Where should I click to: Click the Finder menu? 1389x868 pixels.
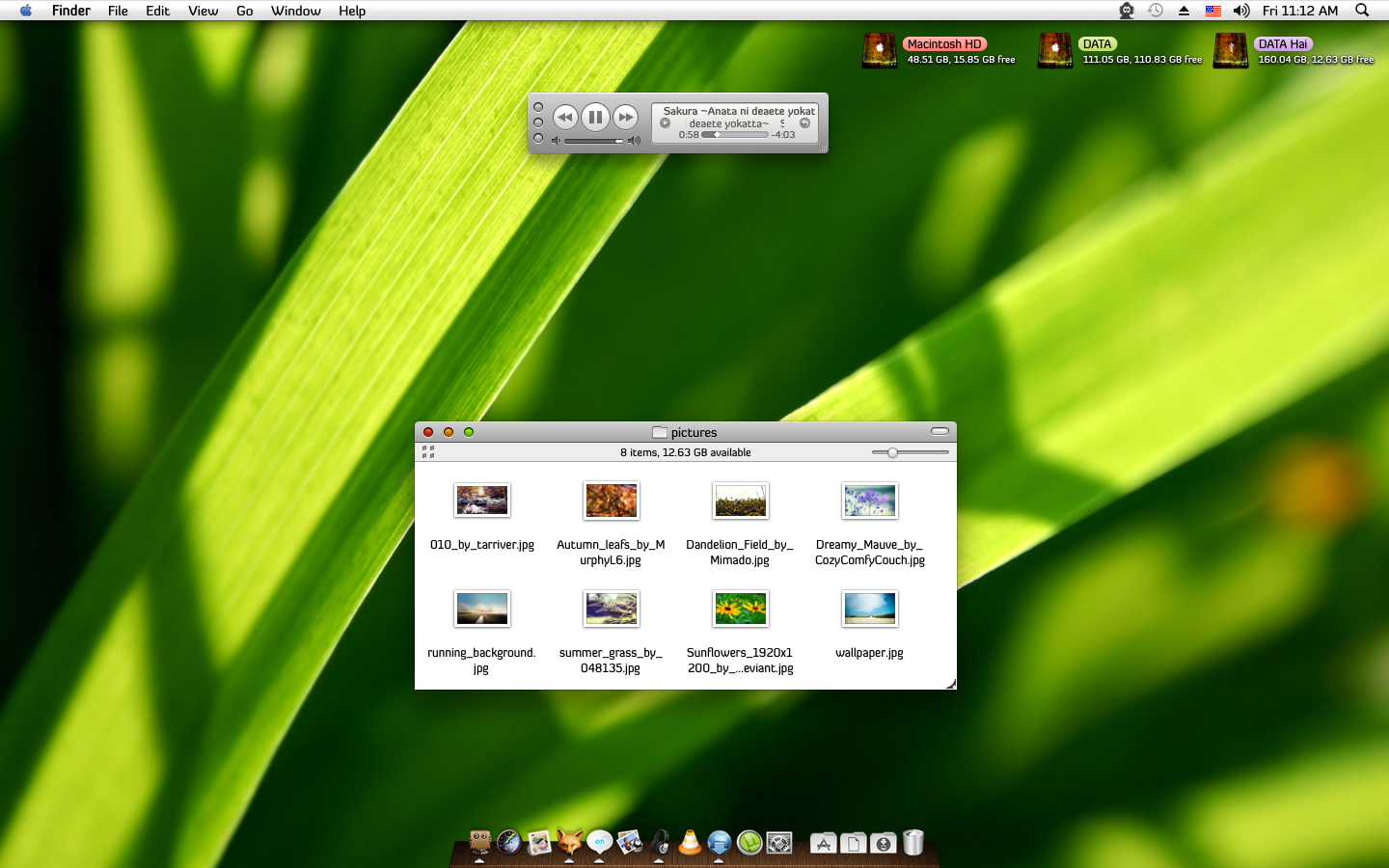pyautogui.click(x=71, y=11)
